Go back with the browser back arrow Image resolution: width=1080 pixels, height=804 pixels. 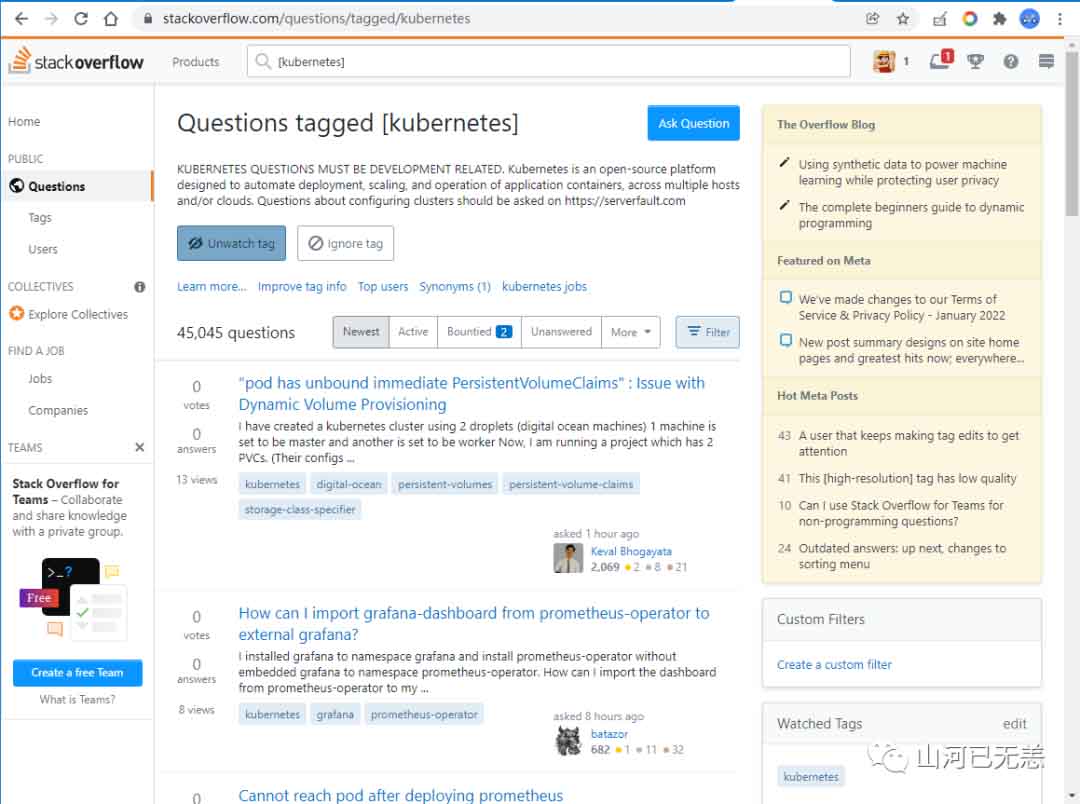[21, 19]
